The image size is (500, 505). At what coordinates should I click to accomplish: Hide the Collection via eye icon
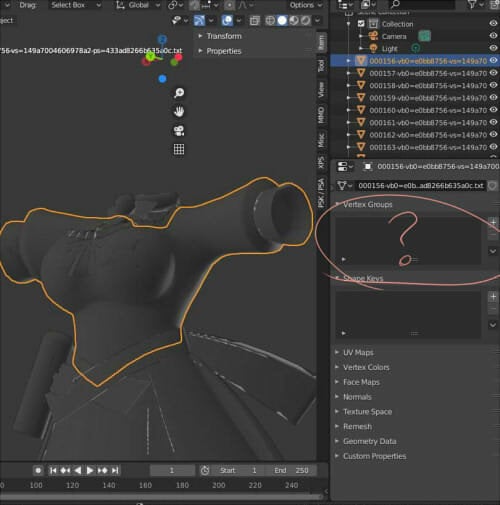coord(493,23)
